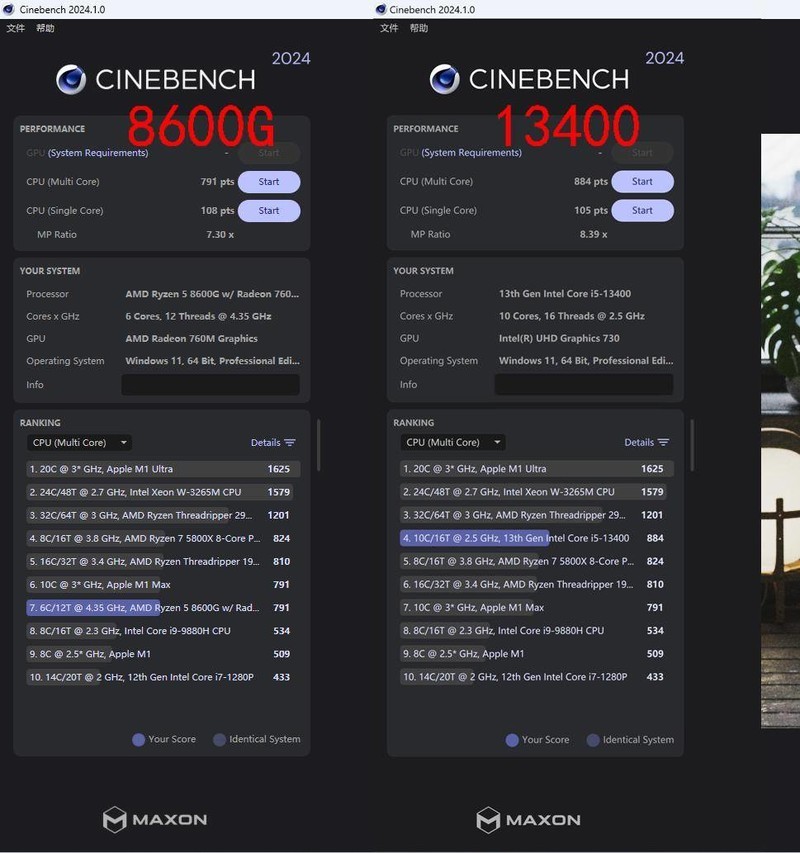Open the 文件 menu in the left window
The image size is (800, 853).
[x=15, y=28]
